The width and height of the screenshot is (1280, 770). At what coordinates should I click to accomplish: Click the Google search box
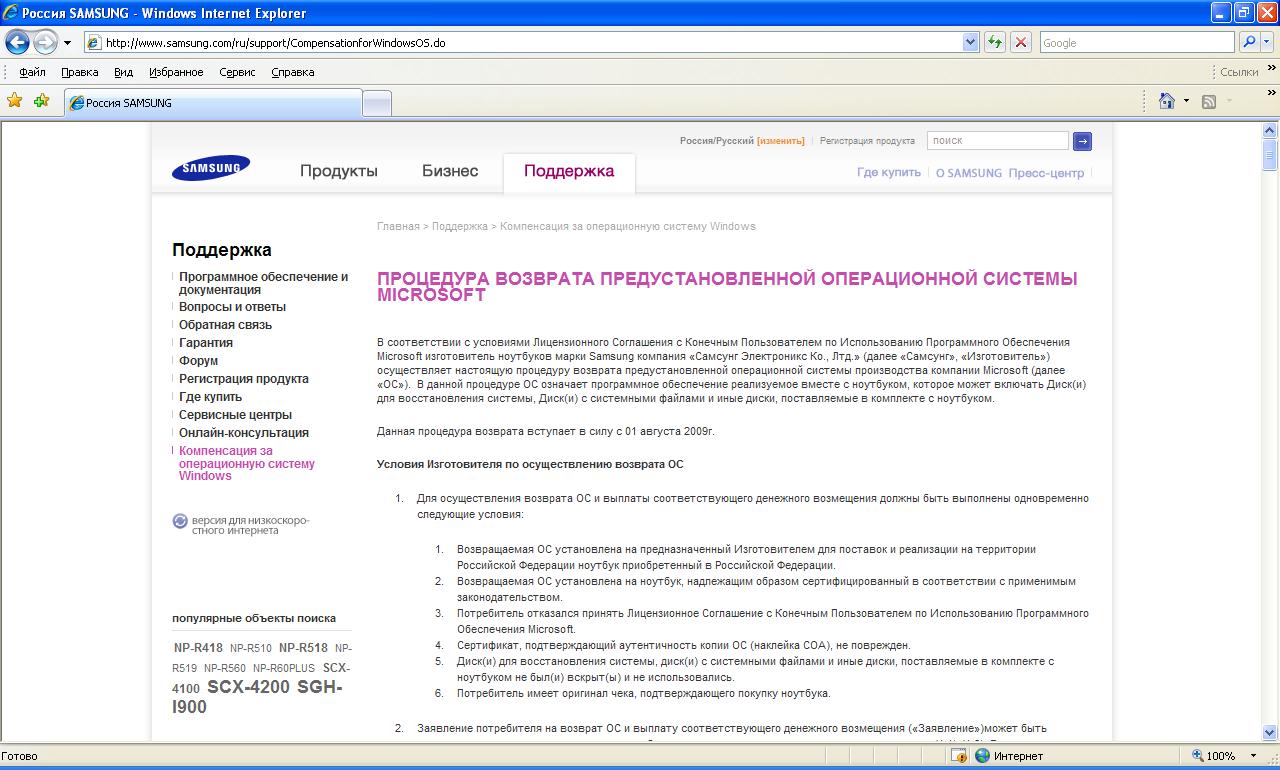pos(1136,43)
